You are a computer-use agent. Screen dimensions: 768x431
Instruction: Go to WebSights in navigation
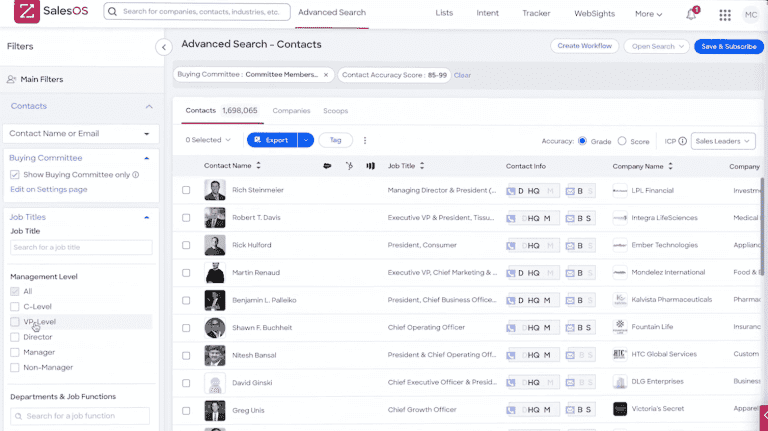click(x=594, y=14)
